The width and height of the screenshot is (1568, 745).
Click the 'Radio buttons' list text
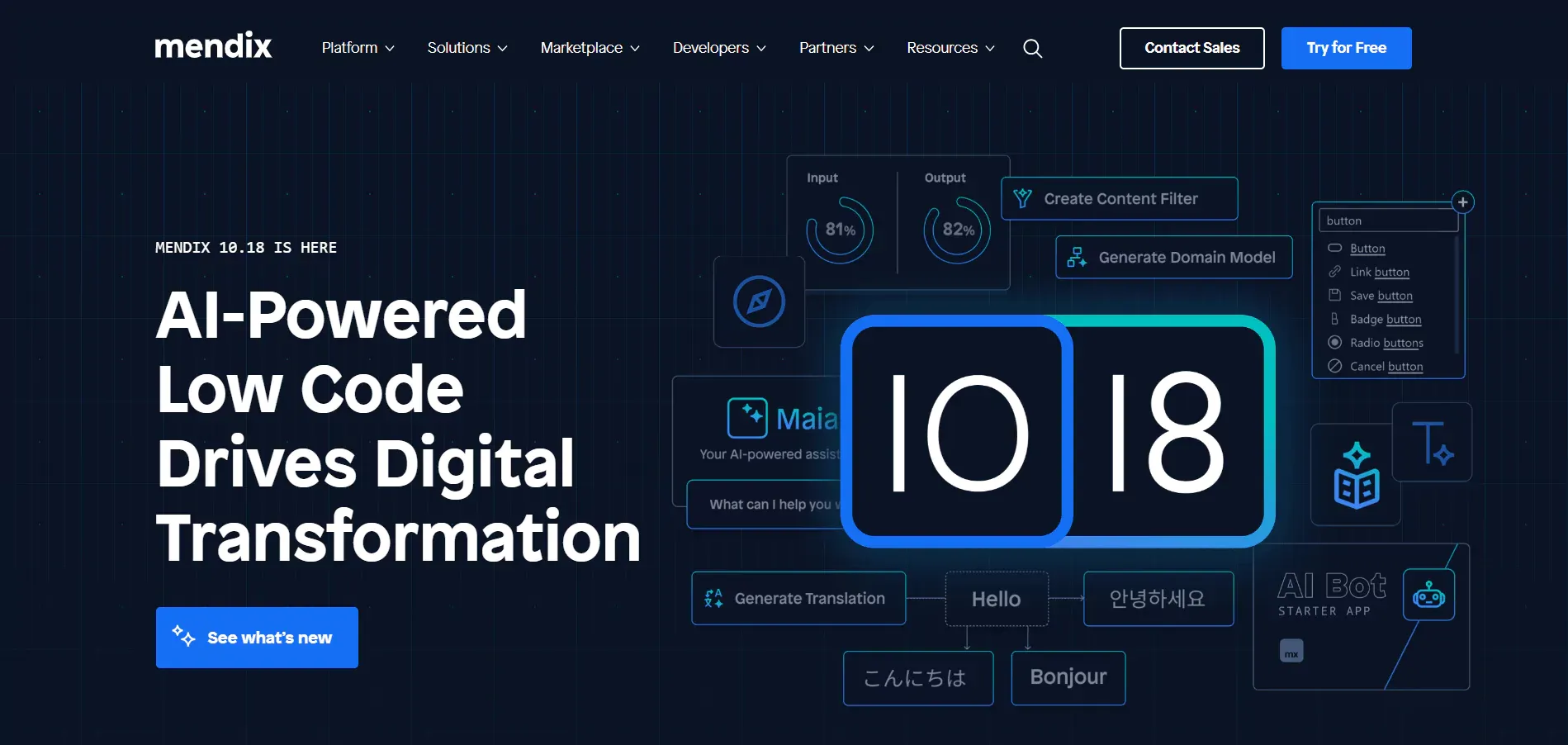(x=1386, y=343)
